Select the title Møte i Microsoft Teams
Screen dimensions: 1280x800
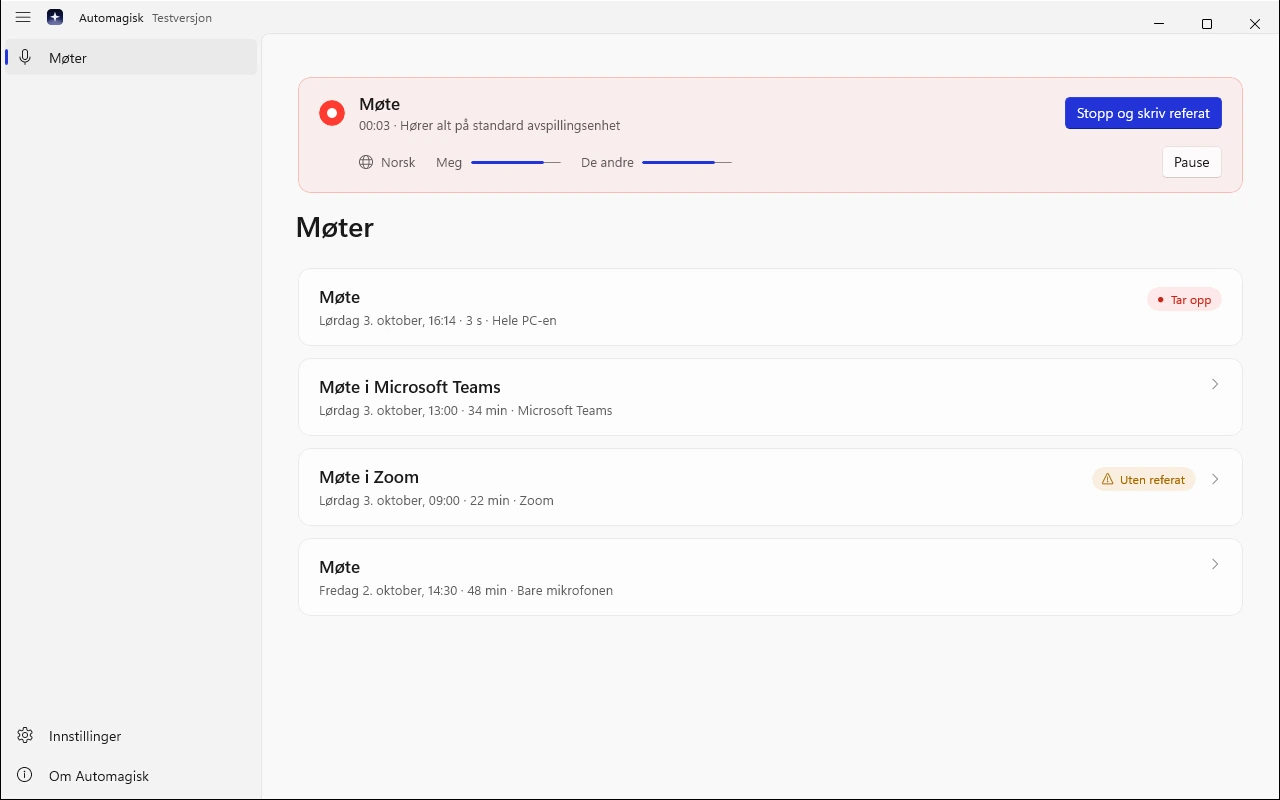(410, 387)
